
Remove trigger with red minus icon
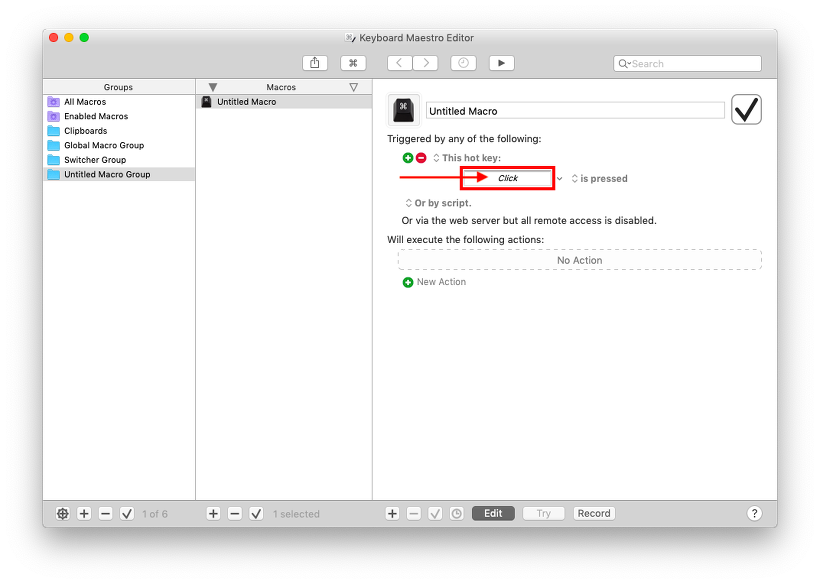(421, 158)
